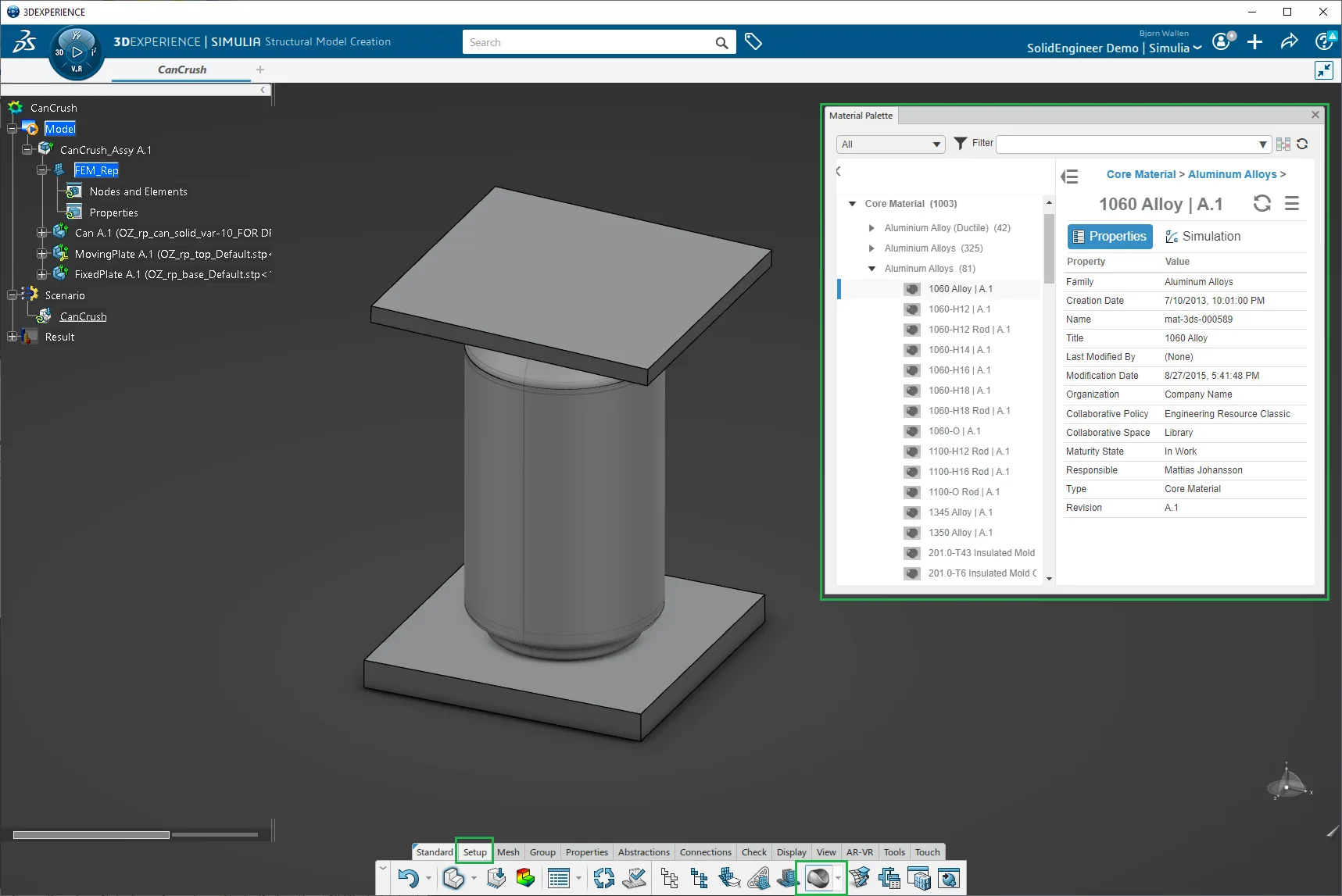
Task: Open the SolidEngineer Demo | Simulia dropdown
Action: coord(1115,48)
